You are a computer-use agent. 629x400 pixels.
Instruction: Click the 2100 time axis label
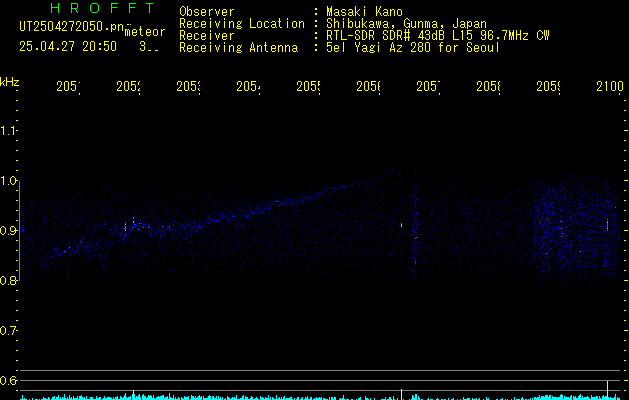609,86
